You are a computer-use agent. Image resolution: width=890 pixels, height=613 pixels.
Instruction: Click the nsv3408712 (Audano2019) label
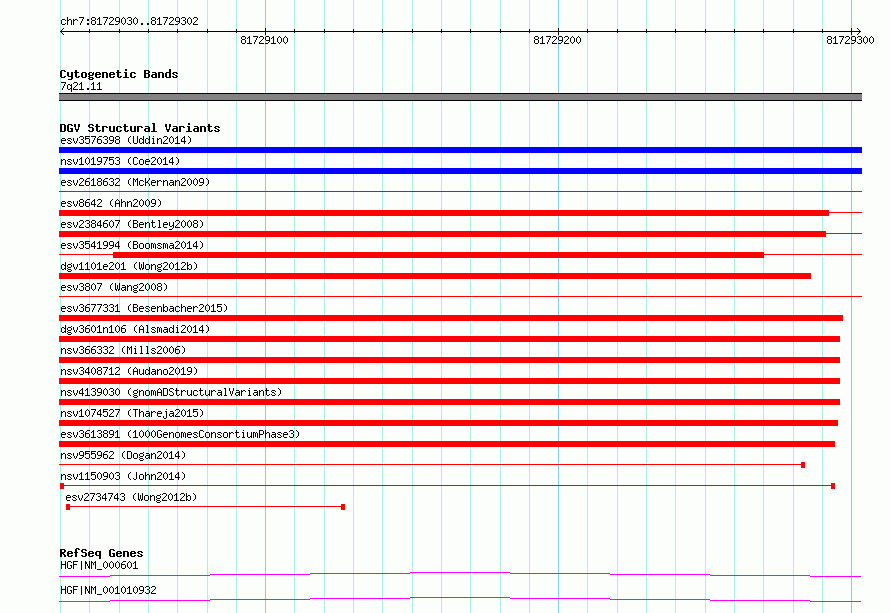tap(129, 371)
